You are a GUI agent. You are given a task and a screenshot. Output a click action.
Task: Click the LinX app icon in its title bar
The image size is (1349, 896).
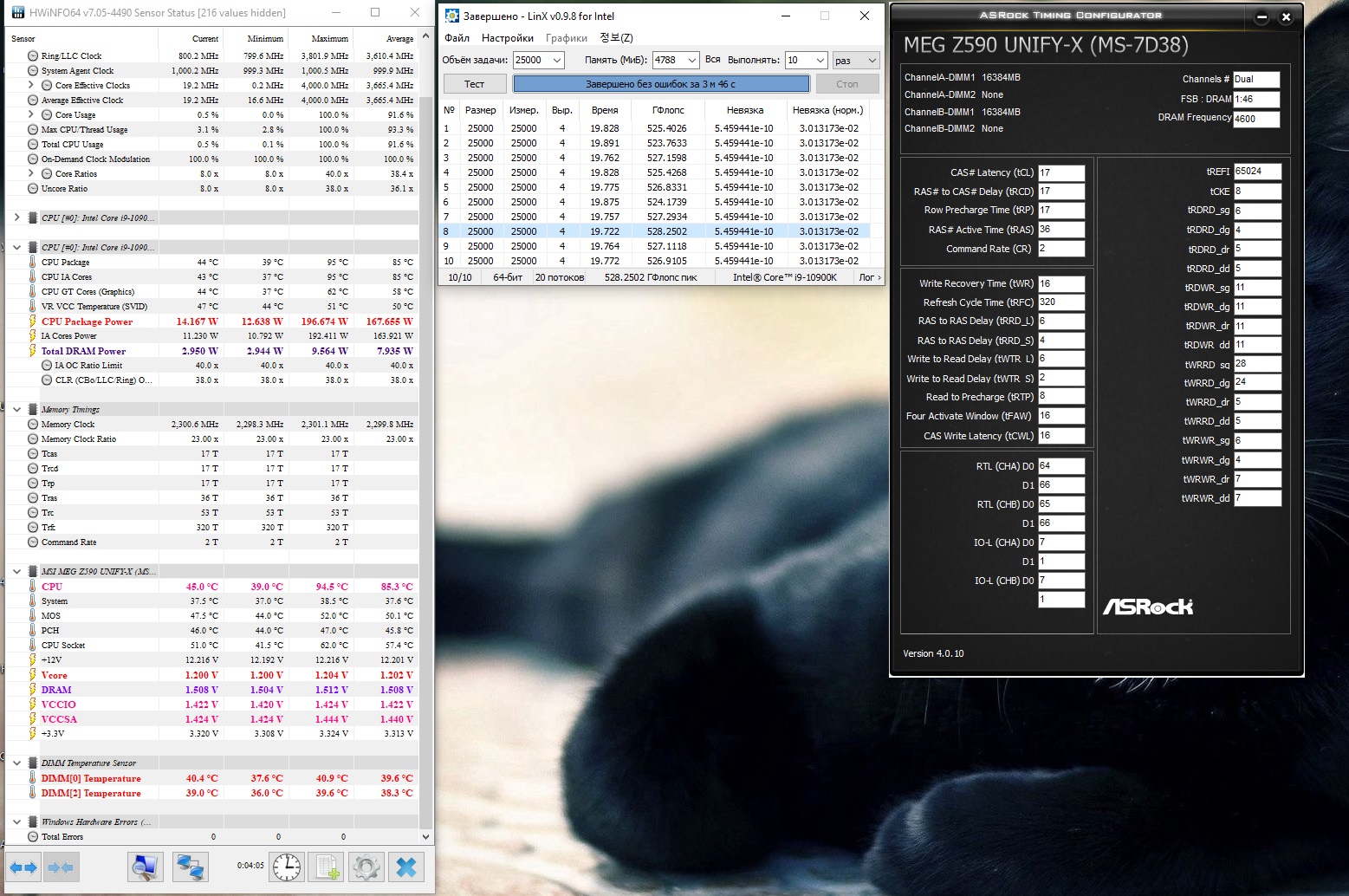pyautogui.click(x=451, y=16)
